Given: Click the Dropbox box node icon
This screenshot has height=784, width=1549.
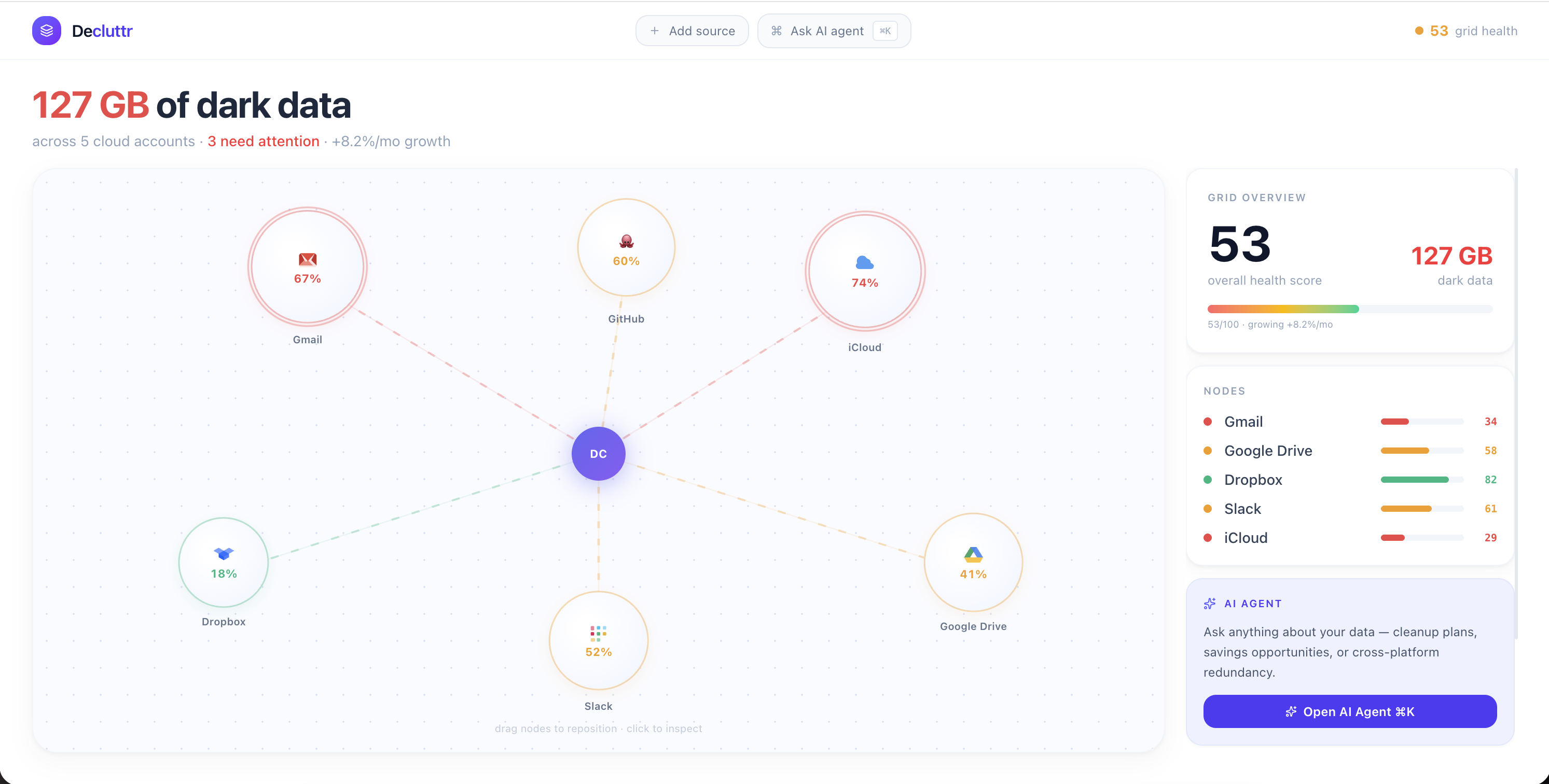Looking at the screenshot, I should tap(223, 554).
